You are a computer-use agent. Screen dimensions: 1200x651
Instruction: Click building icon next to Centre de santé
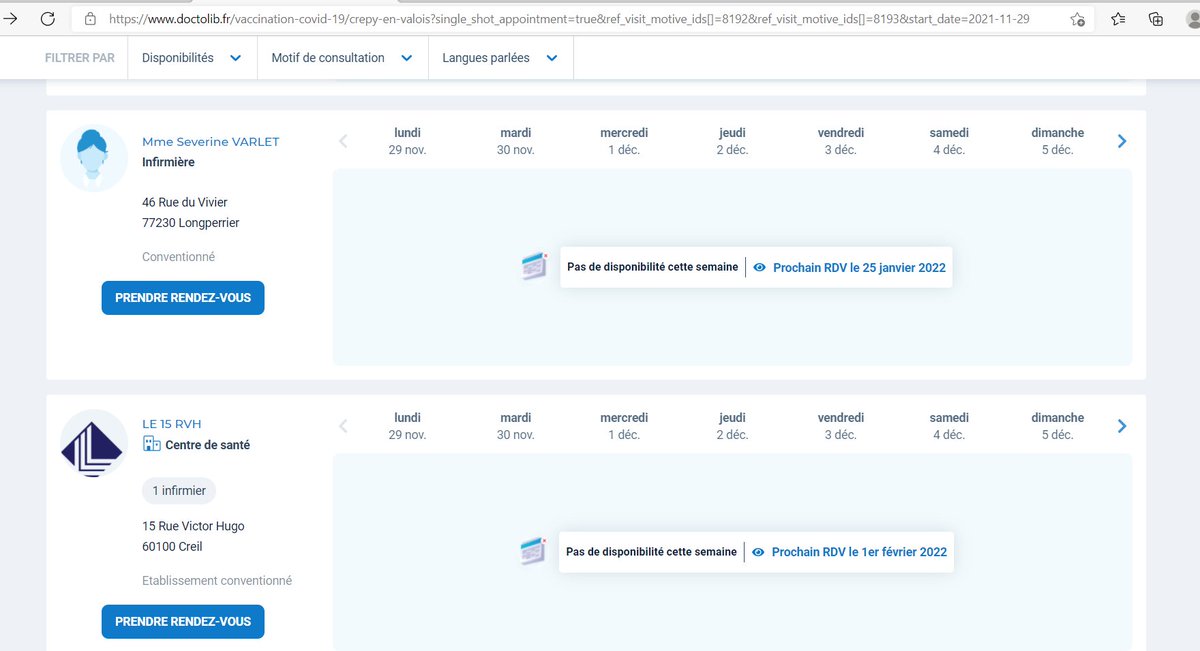point(151,444)
